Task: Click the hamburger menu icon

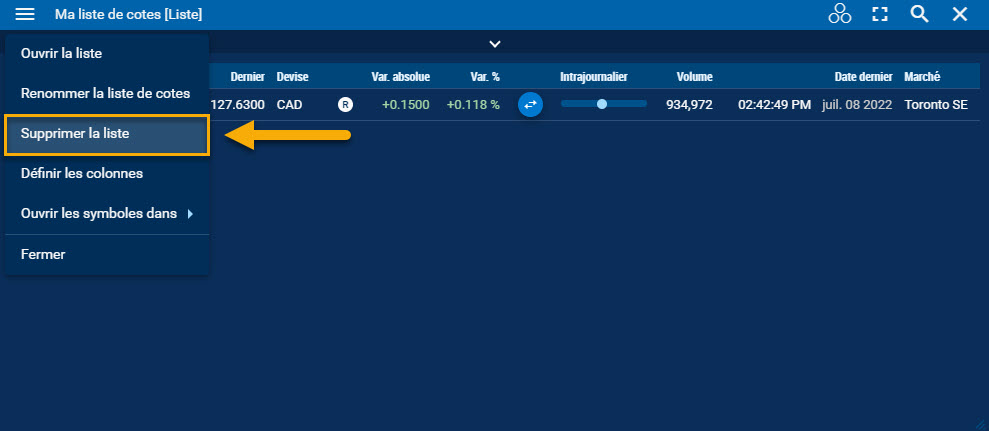Action: 26,14
